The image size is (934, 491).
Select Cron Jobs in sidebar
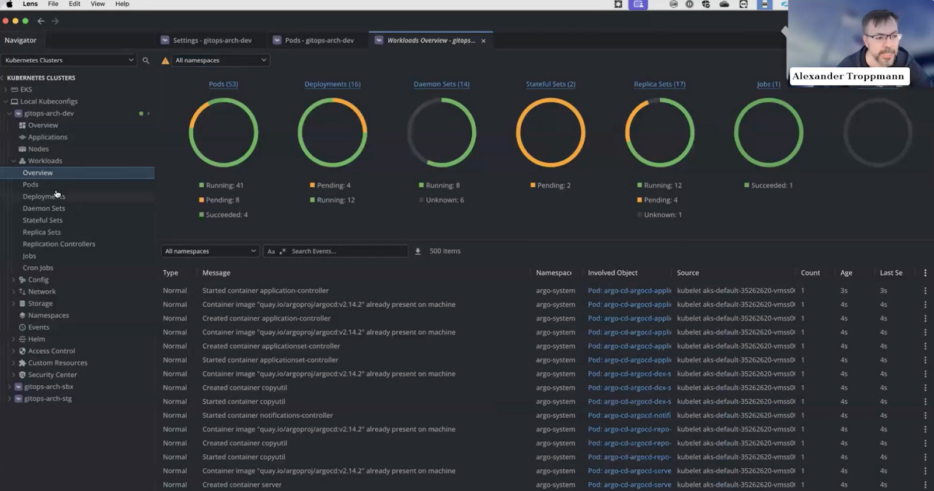tap(38, 268)
